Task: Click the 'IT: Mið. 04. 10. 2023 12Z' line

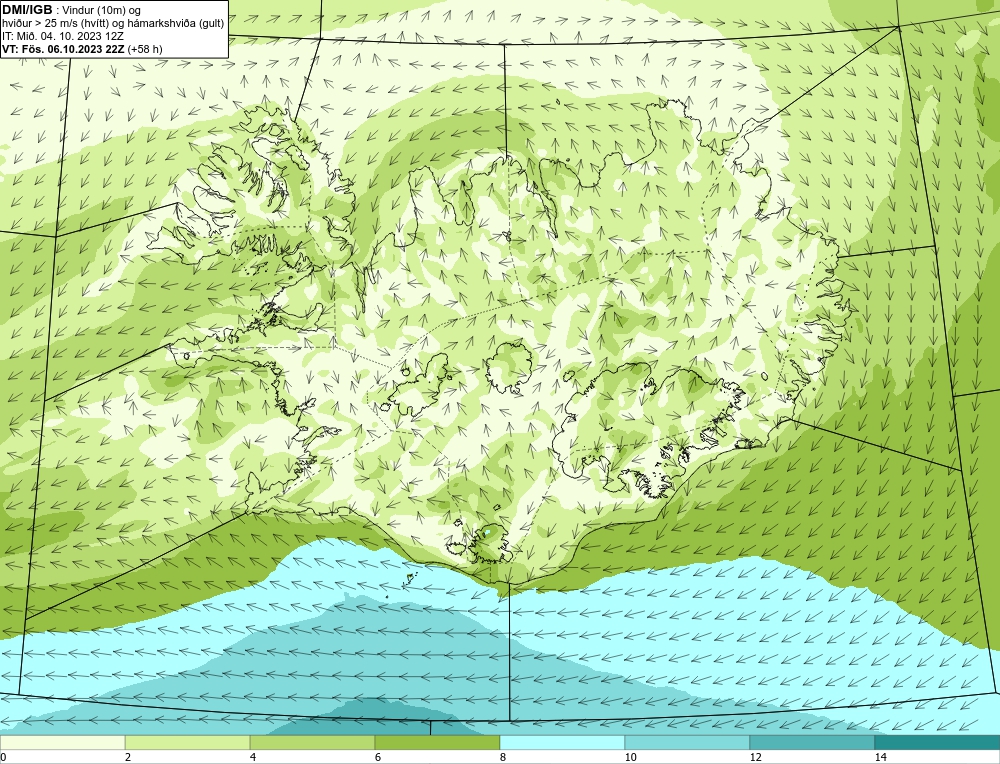Action: (x=63, y=36)
